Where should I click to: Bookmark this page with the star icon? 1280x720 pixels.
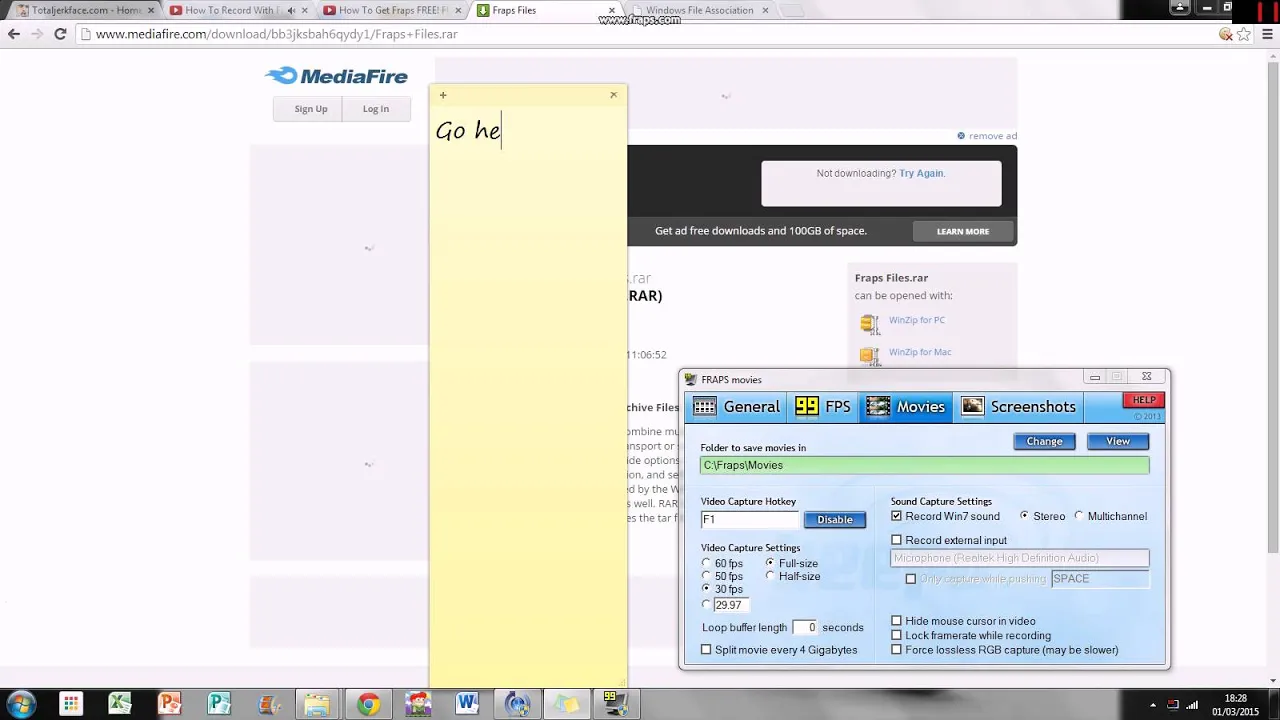click(1244, 34)
